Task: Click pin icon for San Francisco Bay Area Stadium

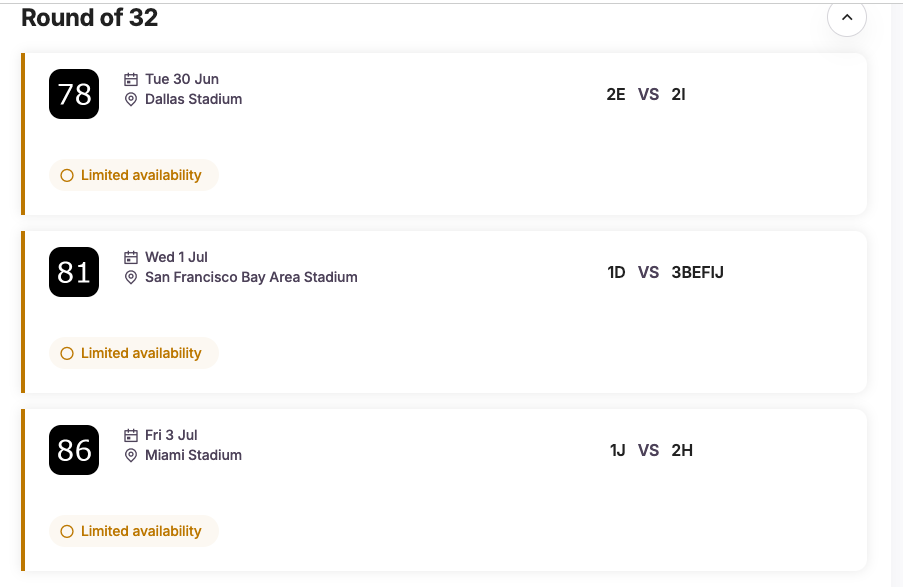Action: (x=131, y=277)
